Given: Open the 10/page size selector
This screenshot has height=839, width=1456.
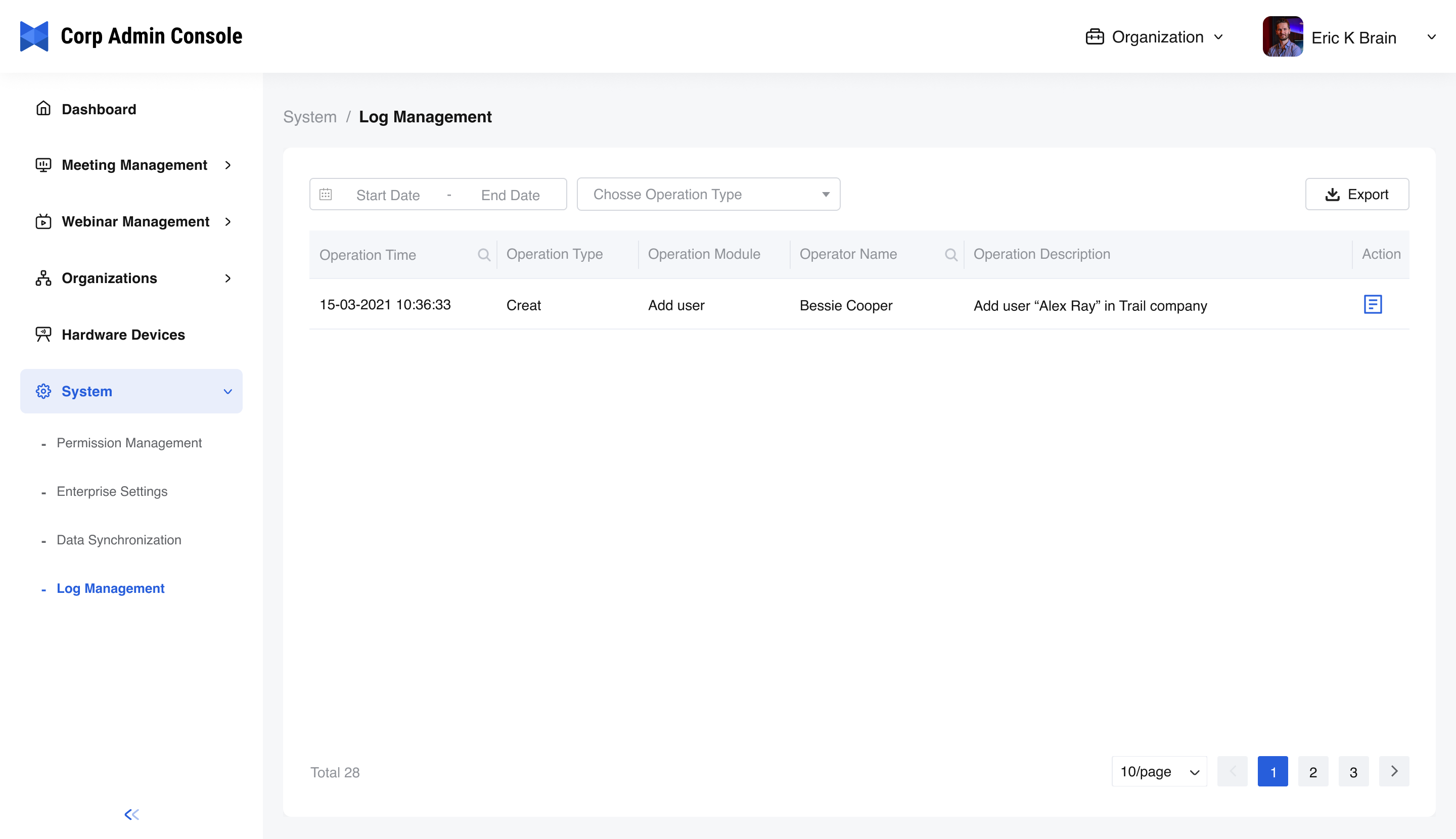Looking at the screenshot, I should pyautogui.click(x=1159, y=772).
